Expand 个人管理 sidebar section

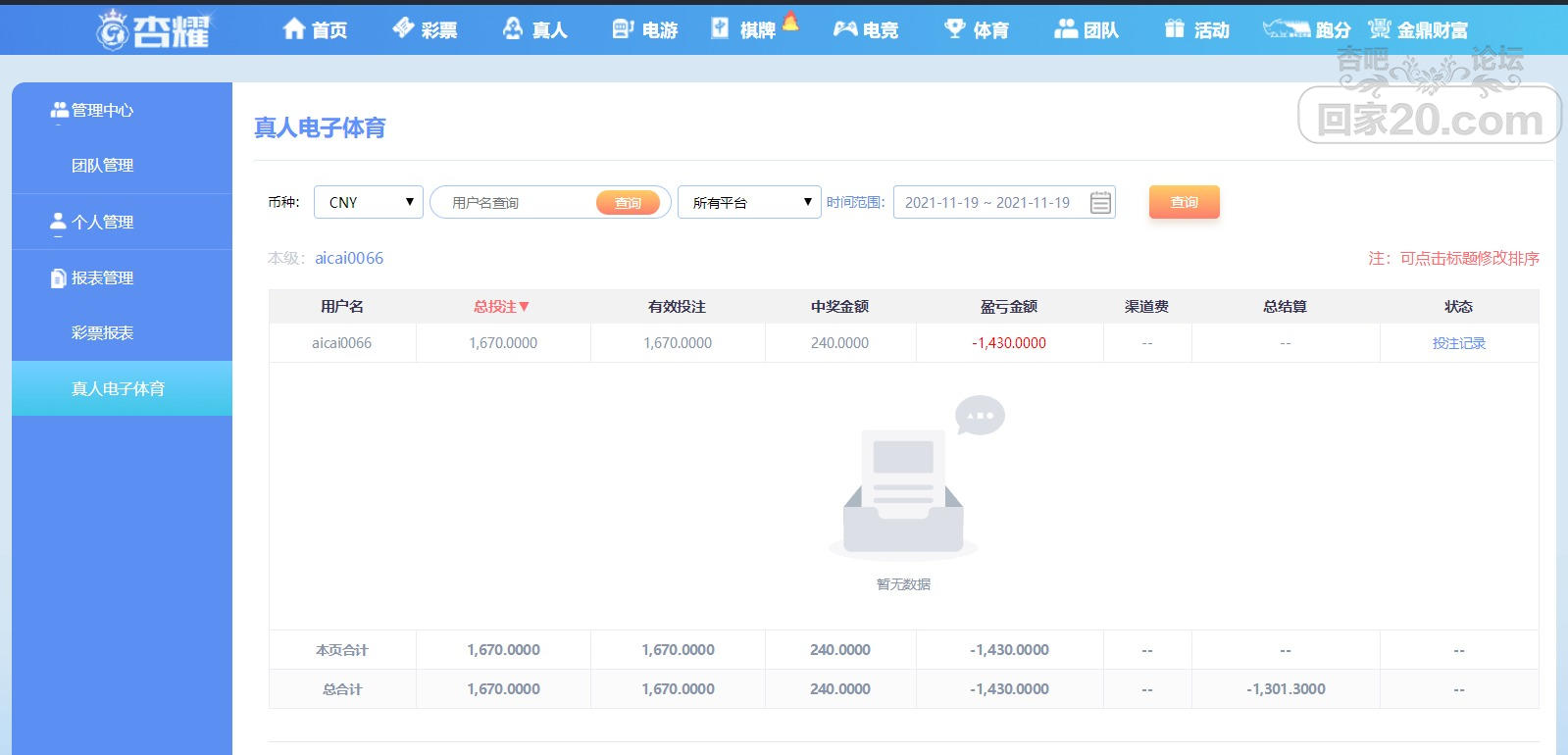103,223
